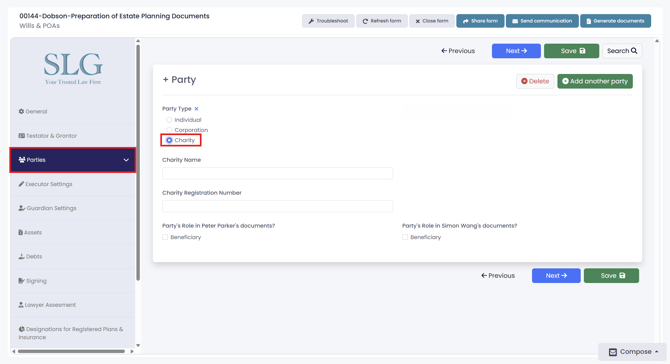The image size is (670, 364).
Task: Click Testator & Grantor card icon
Action: [x=21, y=136]
